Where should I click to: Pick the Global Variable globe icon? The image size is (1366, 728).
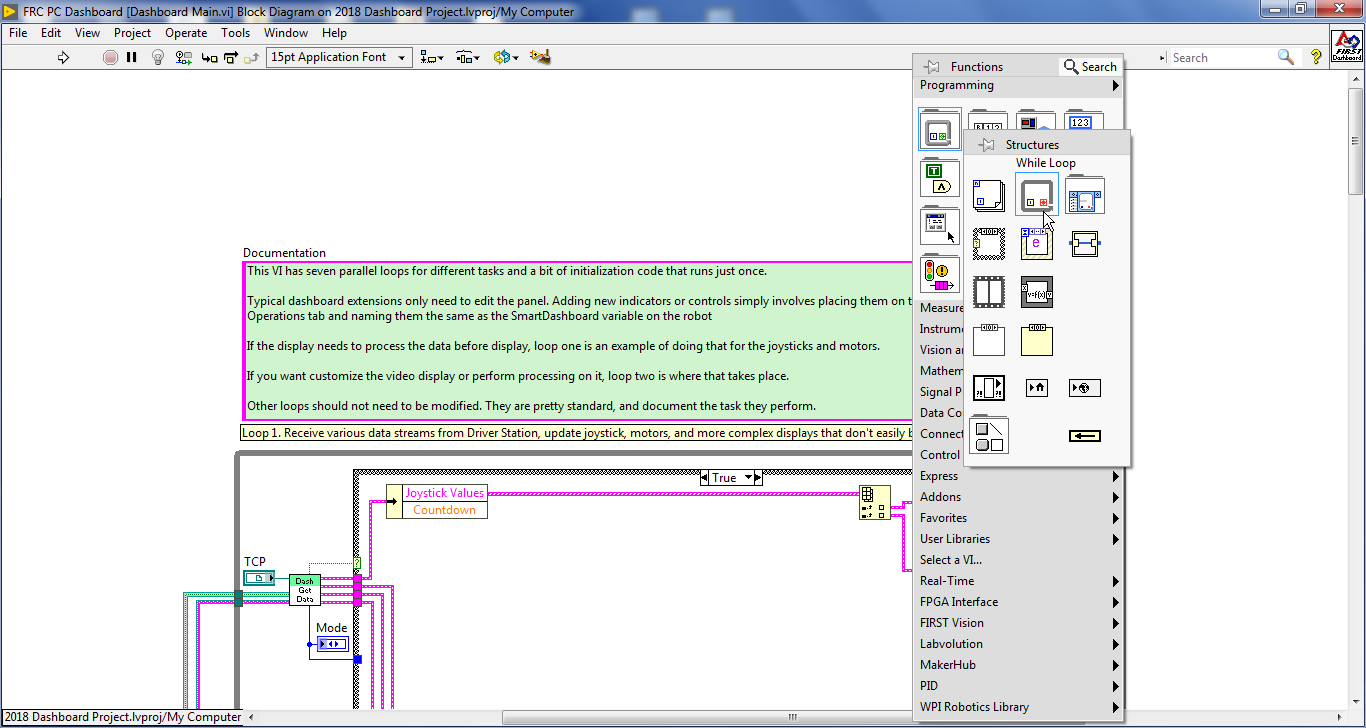pos(1085,387)
